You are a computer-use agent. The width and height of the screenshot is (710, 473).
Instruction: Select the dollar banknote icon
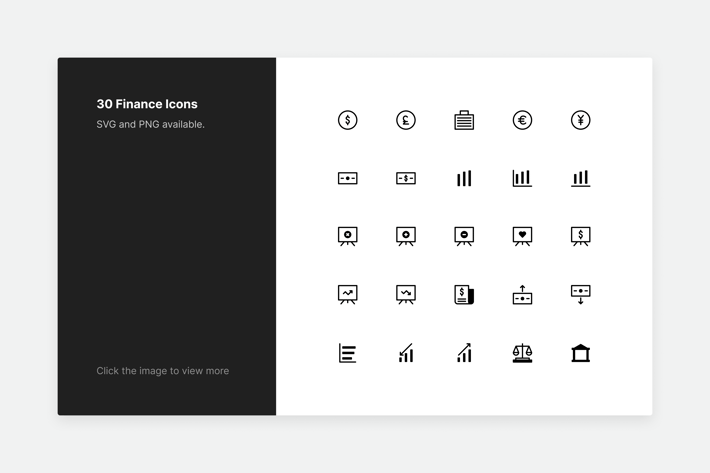click(x=406, y=178)
